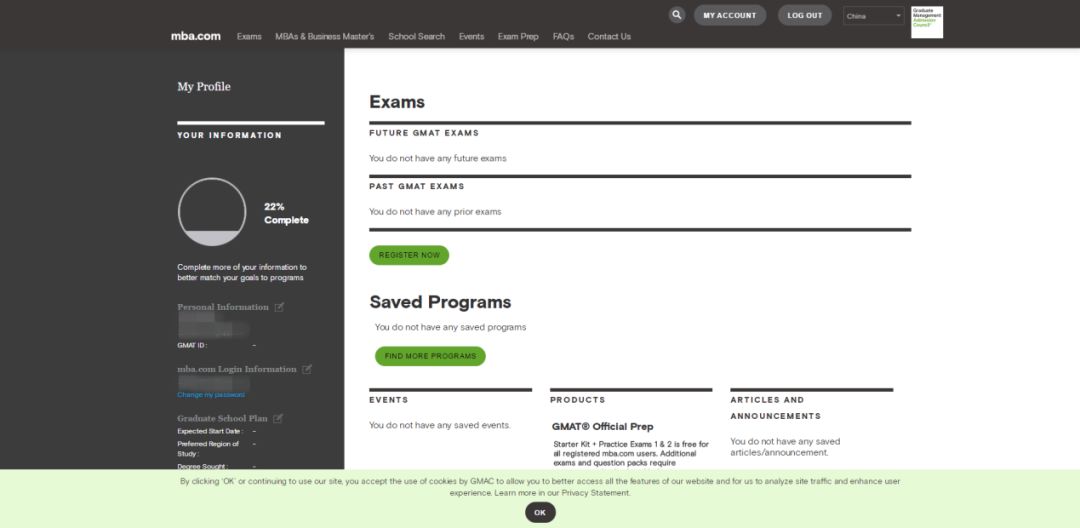Image resolution: width=1080 pixels, height=528 pixels.
Task: Click the MY ACCOUNT button
Action: (x=729, y=15)
